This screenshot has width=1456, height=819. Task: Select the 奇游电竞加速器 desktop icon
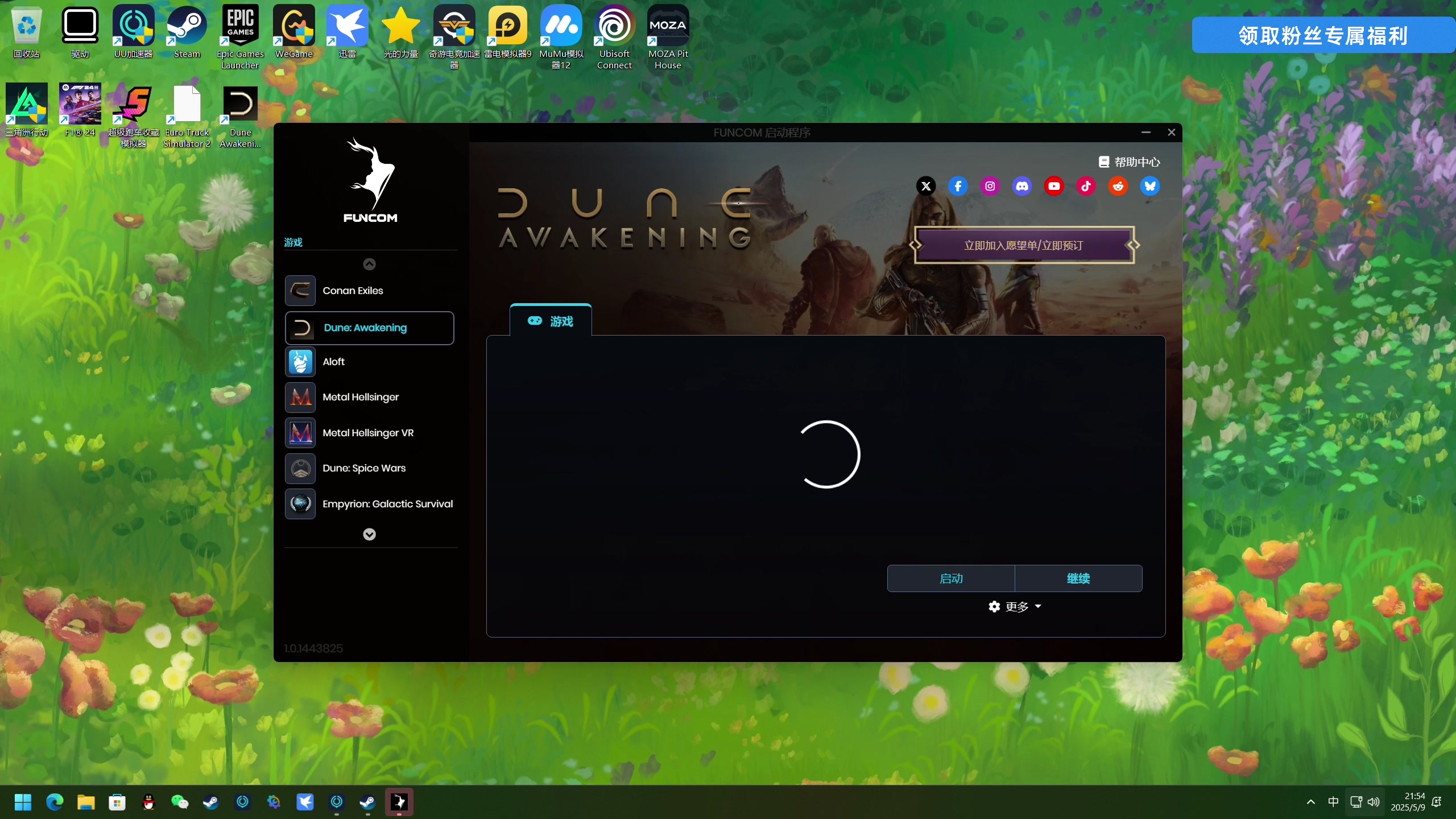pos(454,38)
